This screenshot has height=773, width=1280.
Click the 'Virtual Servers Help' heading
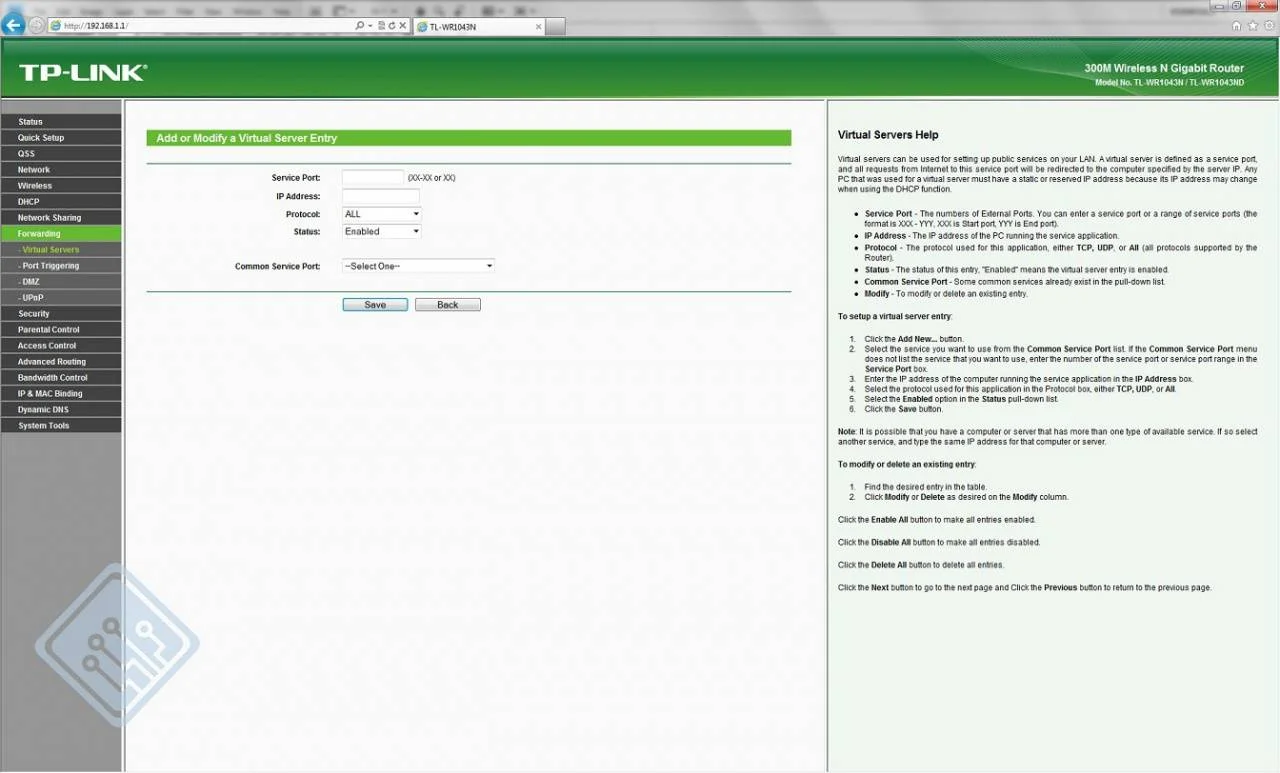click(888, 135)
